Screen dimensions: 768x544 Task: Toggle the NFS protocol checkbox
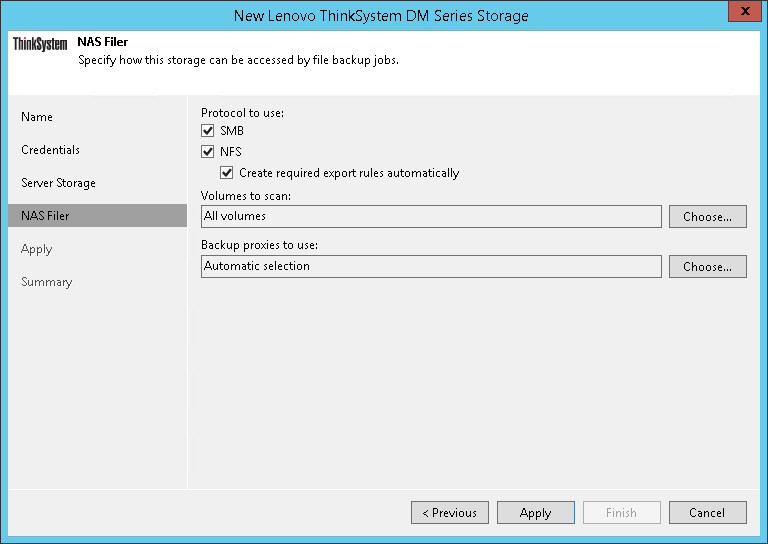208,152
